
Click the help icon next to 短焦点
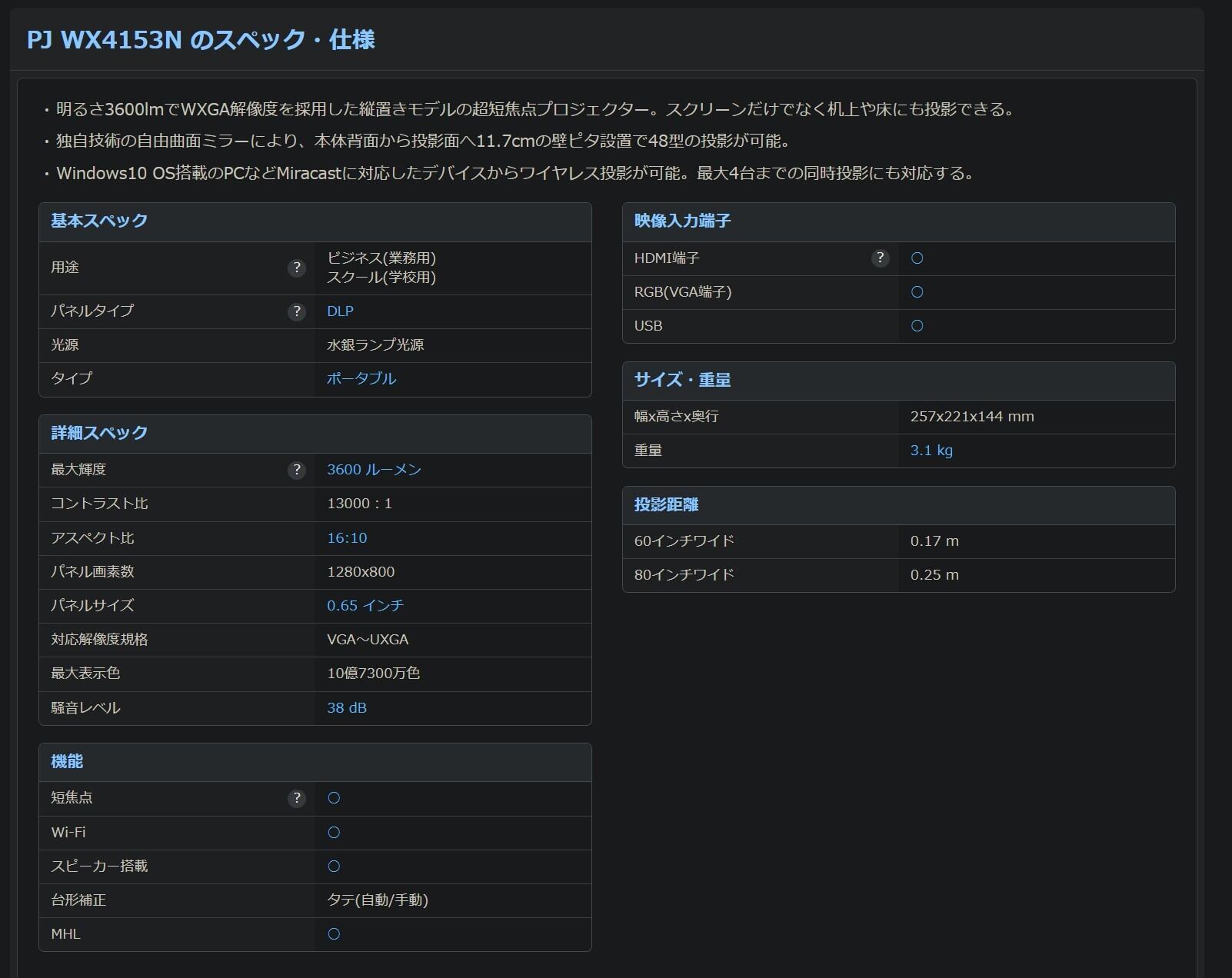[x=296, y=798]
